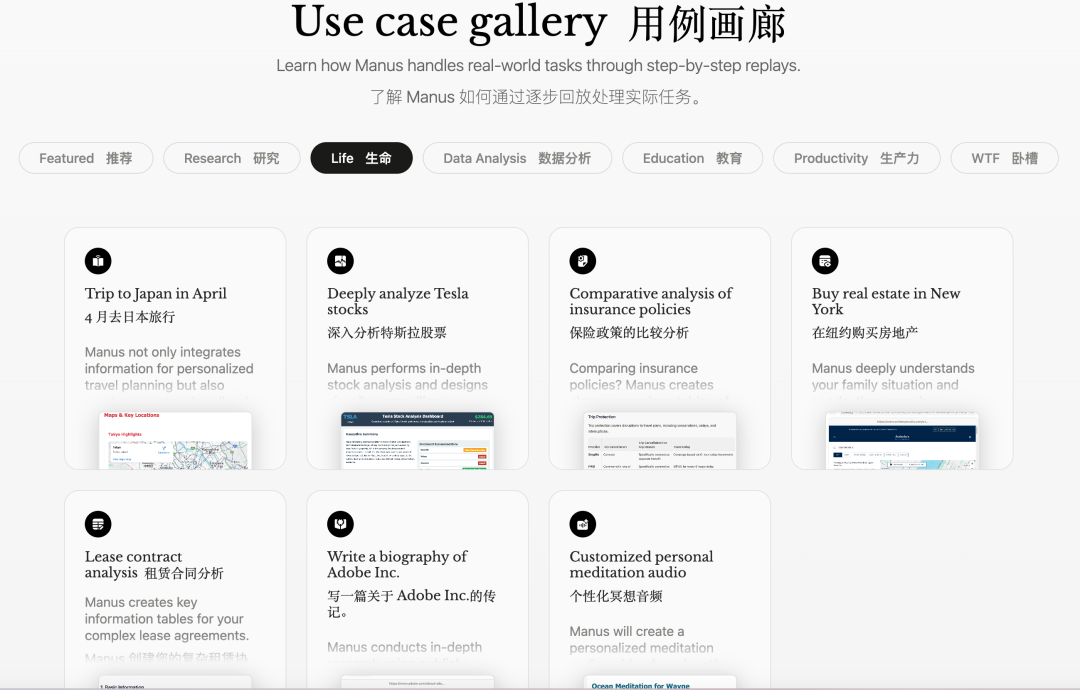Open the Data Analysis tab
This screenshot has height=690, width=1080.
tap(517, 158)
